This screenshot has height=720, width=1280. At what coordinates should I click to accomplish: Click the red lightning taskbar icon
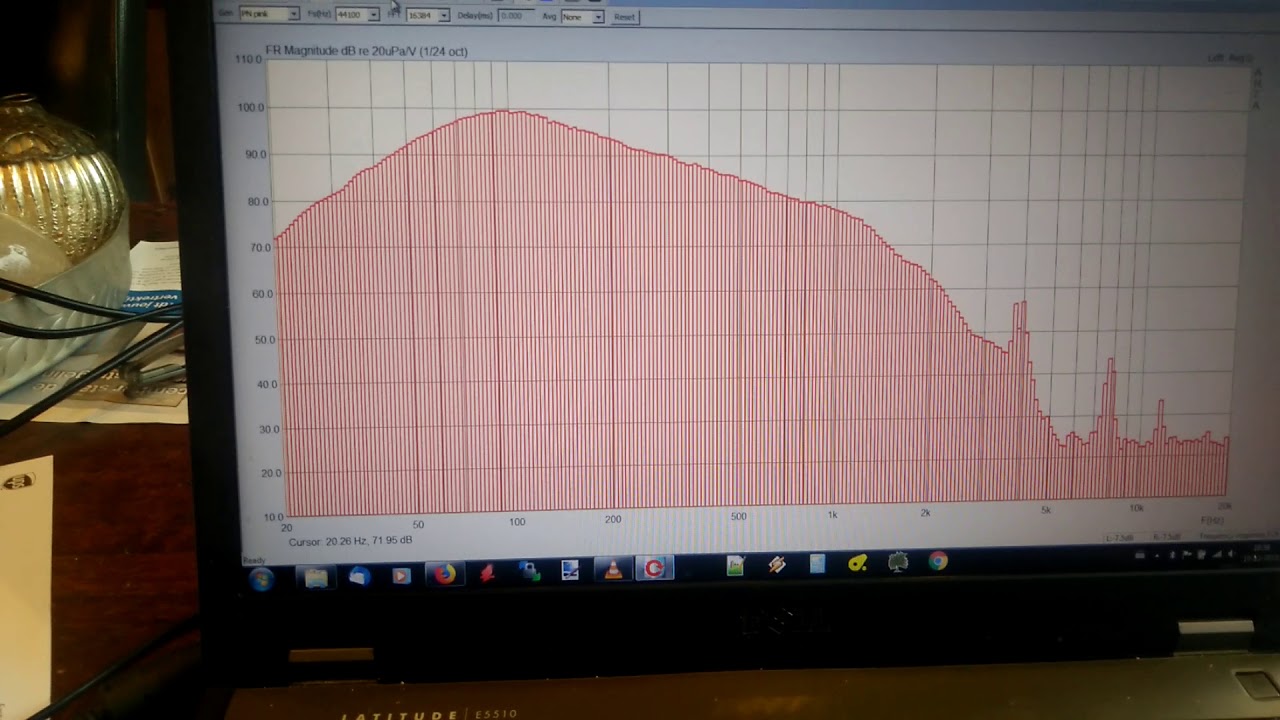click(487, 573)
